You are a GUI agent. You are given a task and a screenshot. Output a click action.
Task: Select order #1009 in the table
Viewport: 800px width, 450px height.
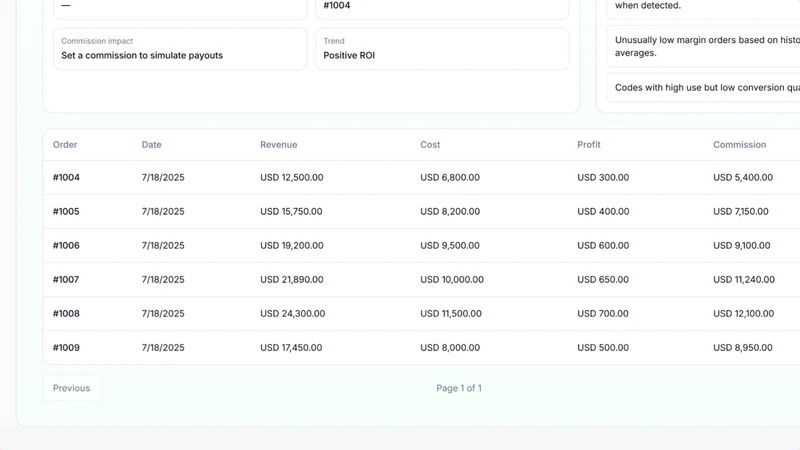(x=66, y=348)
